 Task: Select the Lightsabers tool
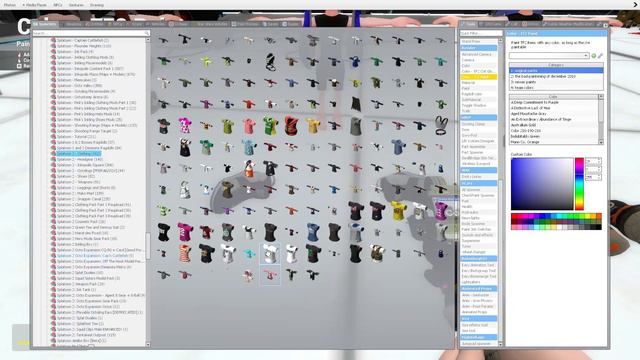478,282
